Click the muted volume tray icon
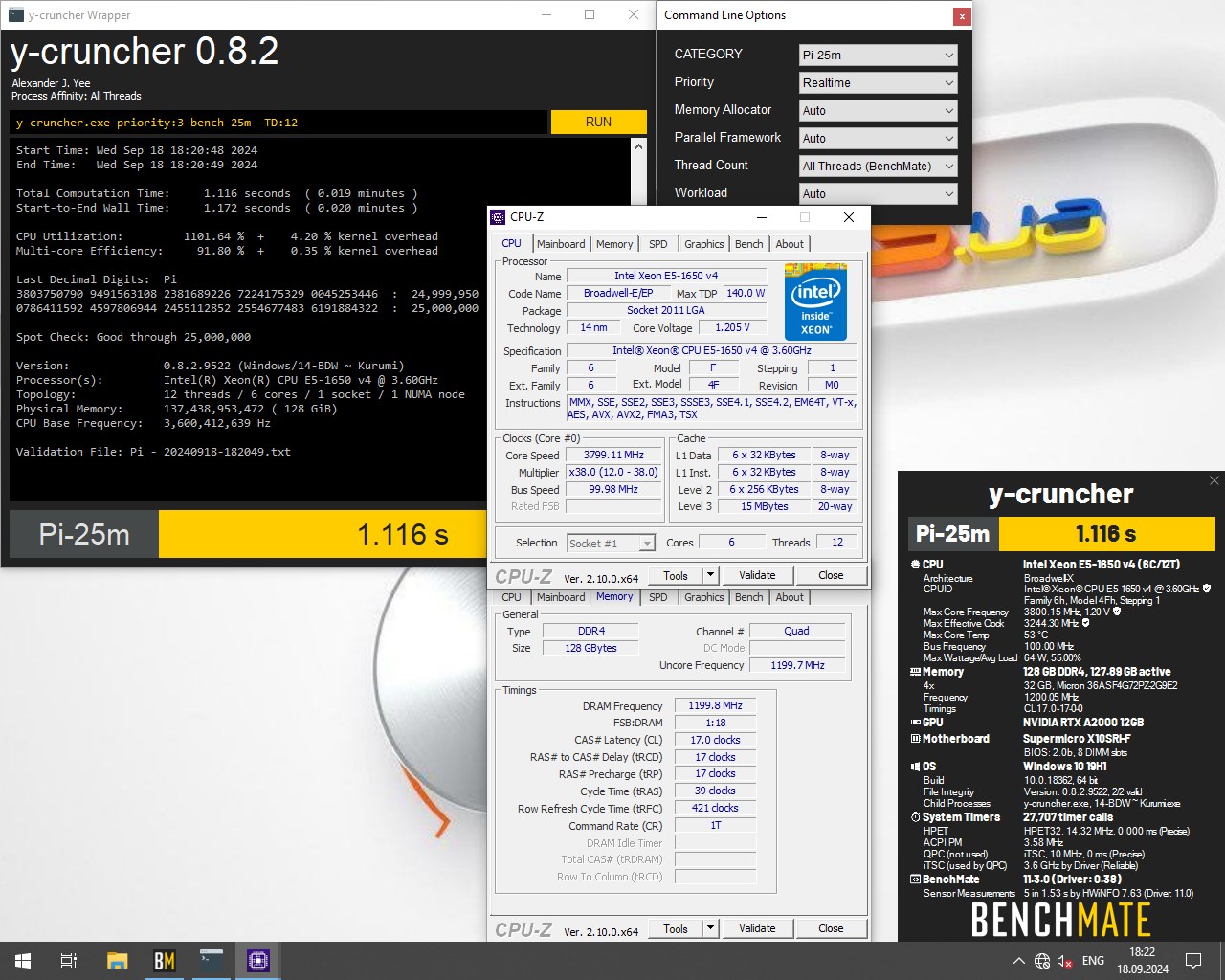 (1065, 961)
